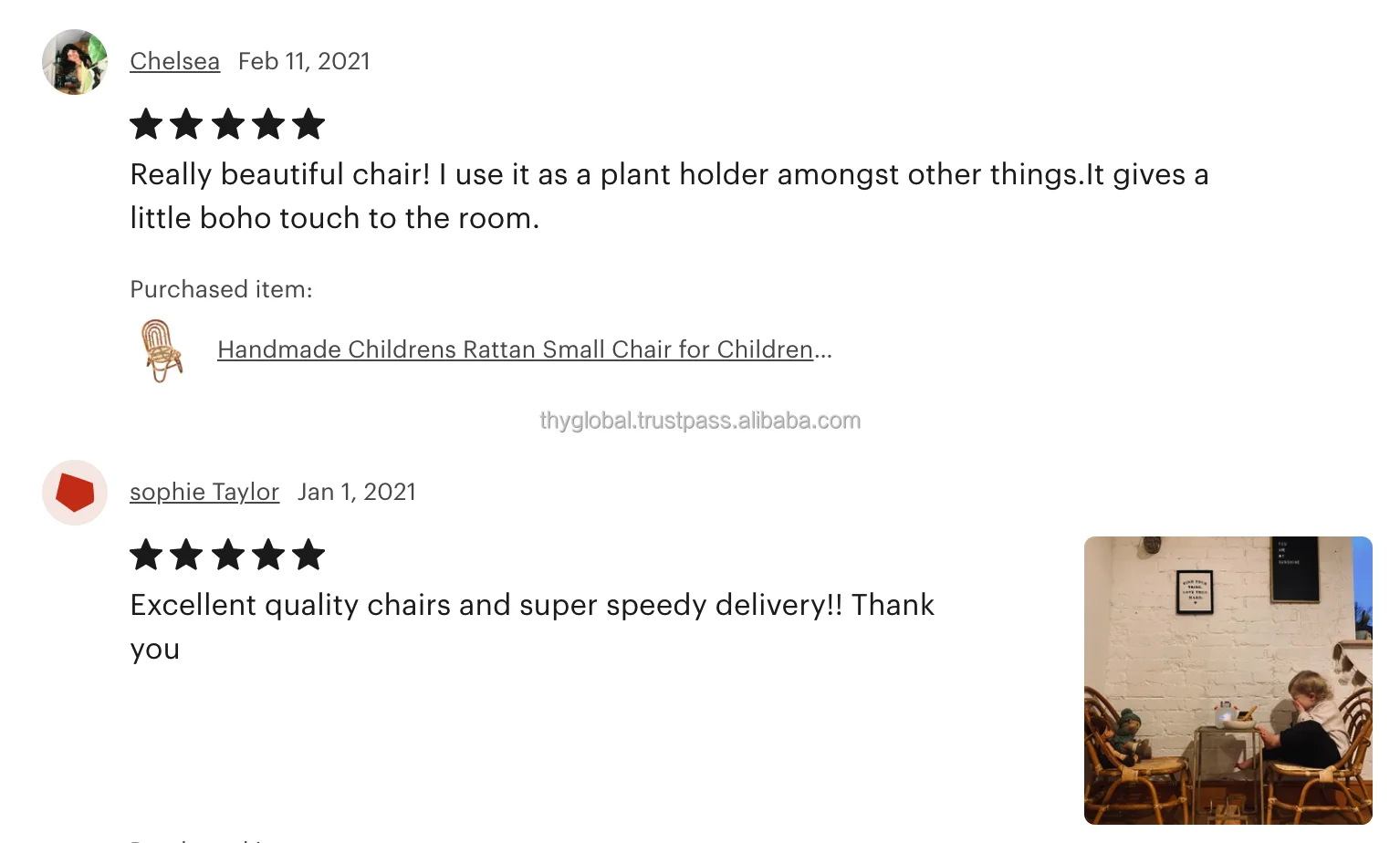Open Chelsea's profile name link

[x=174, y=61]
